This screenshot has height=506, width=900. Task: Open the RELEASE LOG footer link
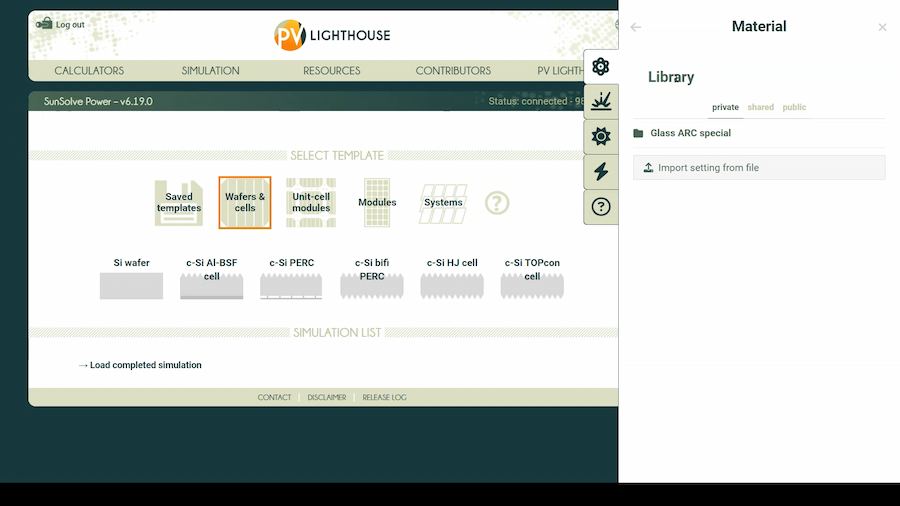coord(385,397)
